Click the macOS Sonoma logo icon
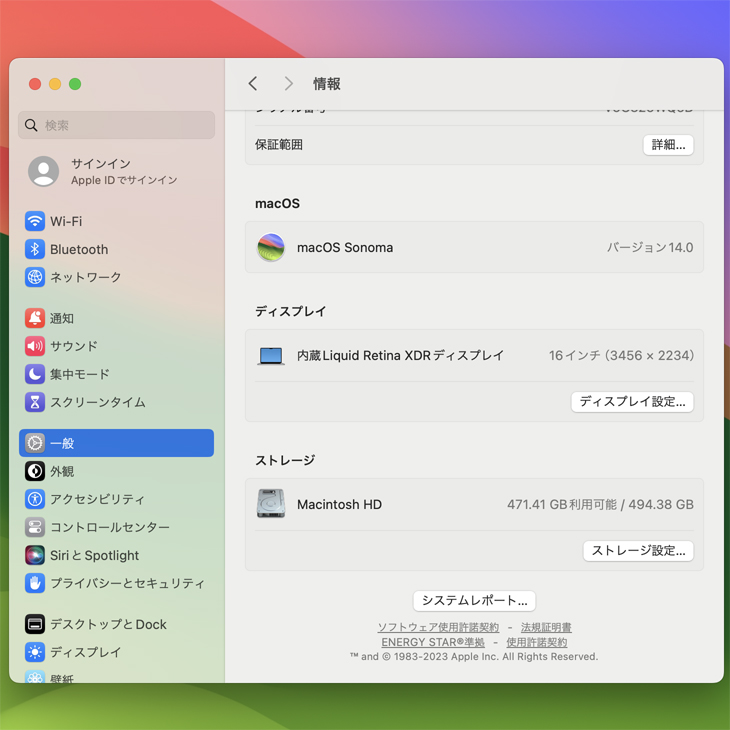The image size is (730, 730). (x=270, y=247)
